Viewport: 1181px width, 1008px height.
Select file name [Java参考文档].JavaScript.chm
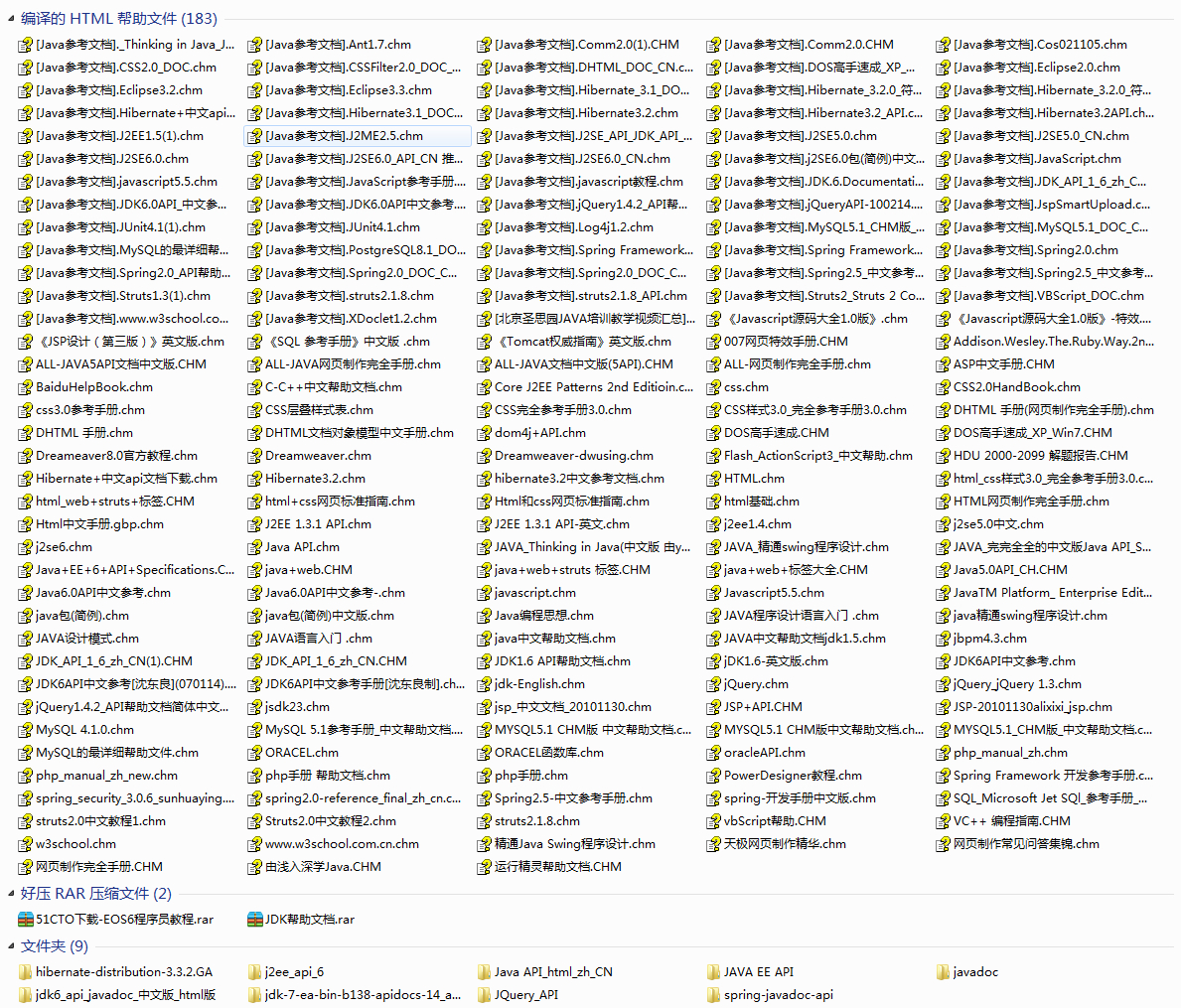pyautogui.click(x=1037, y=159)
